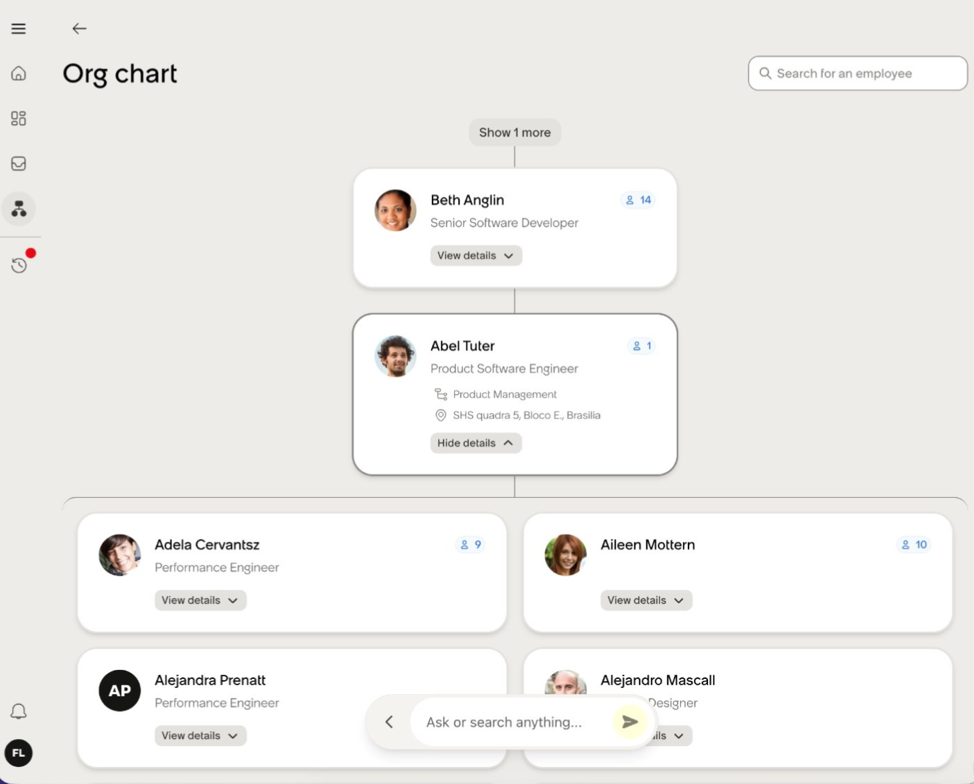Screen dimensions: 974x784
Task: Expand View details for Adela Cervantsz
Action: (200, 601)
